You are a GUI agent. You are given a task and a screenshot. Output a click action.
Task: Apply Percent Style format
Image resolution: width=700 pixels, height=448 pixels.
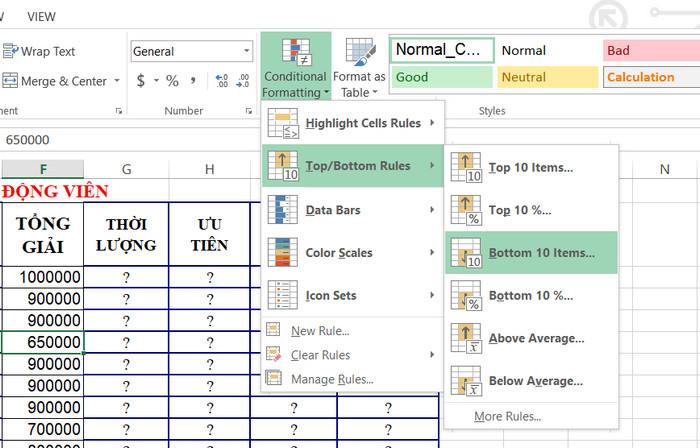point(172,81)
